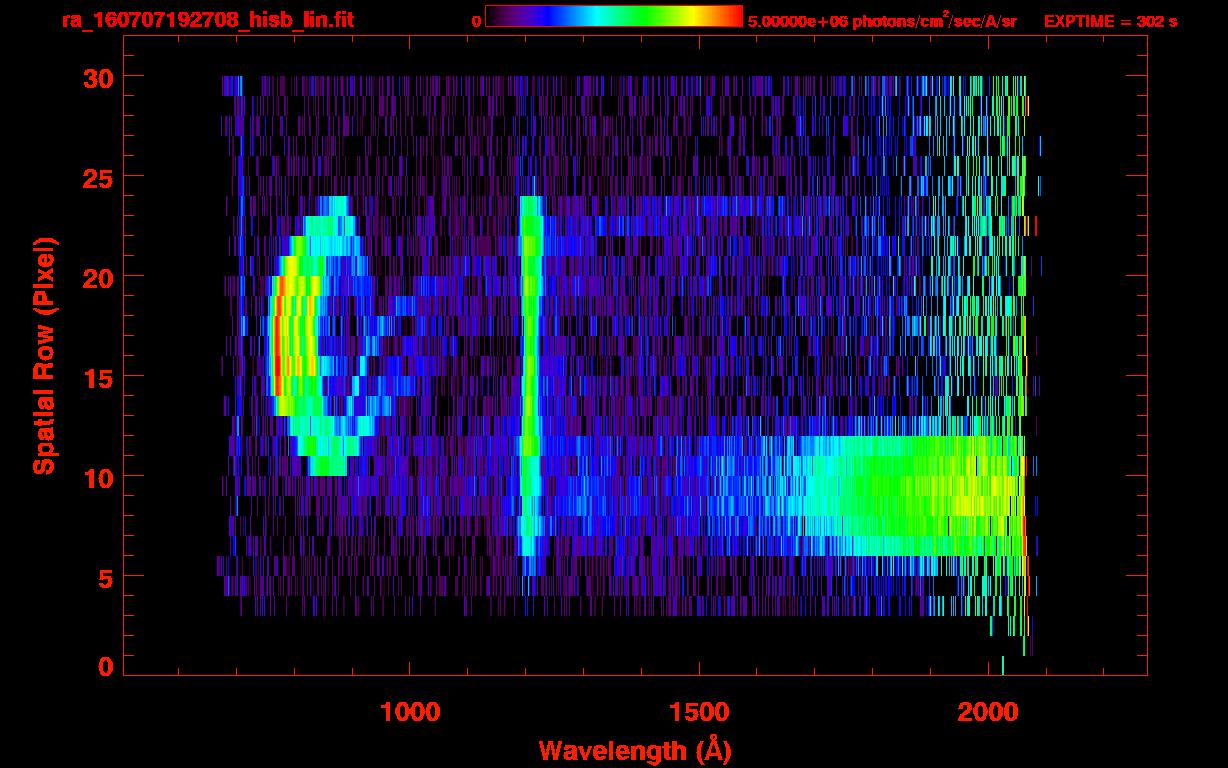Click x-axis tick label 1000
The height and width of the screenshot is (768, 1228).
pyautogui.click(x=410, y=712)
